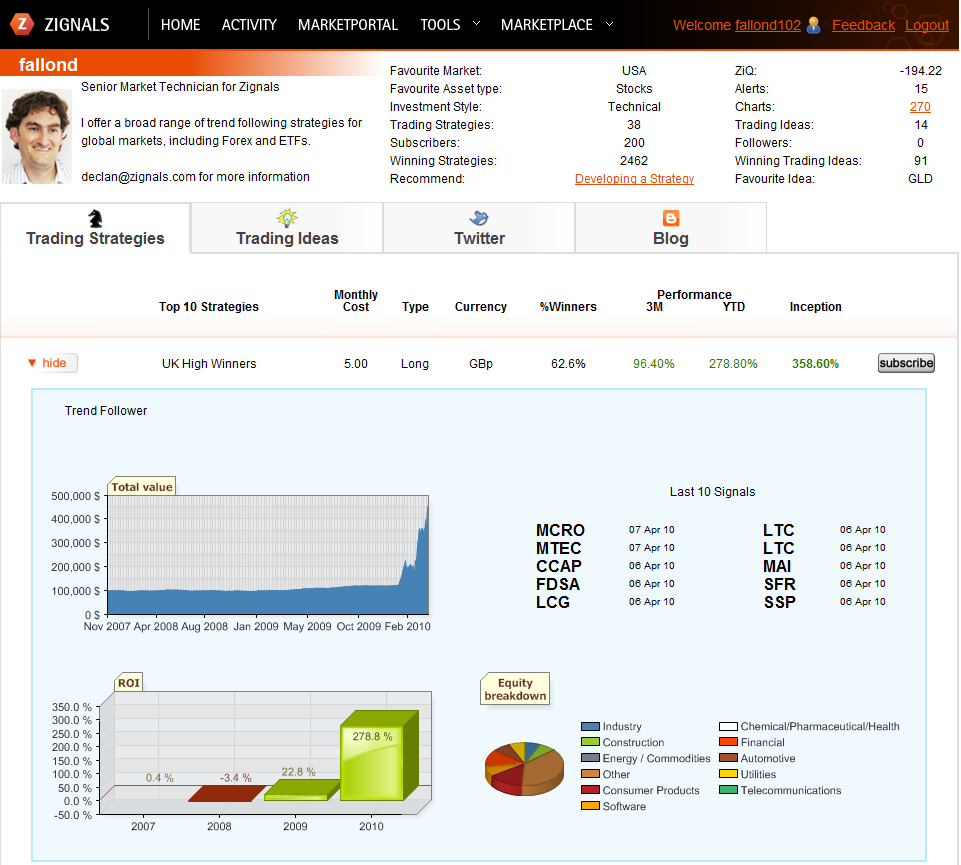This screenshot has width=961, height=865.
Task: Expand the TOOLS menu arrow
Action: [x=476, y=23]
